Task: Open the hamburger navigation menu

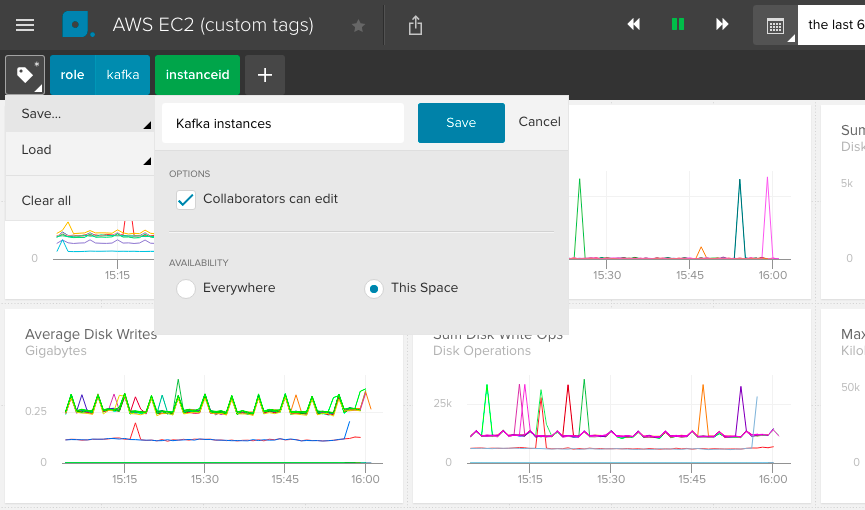Action: point(25,25)
